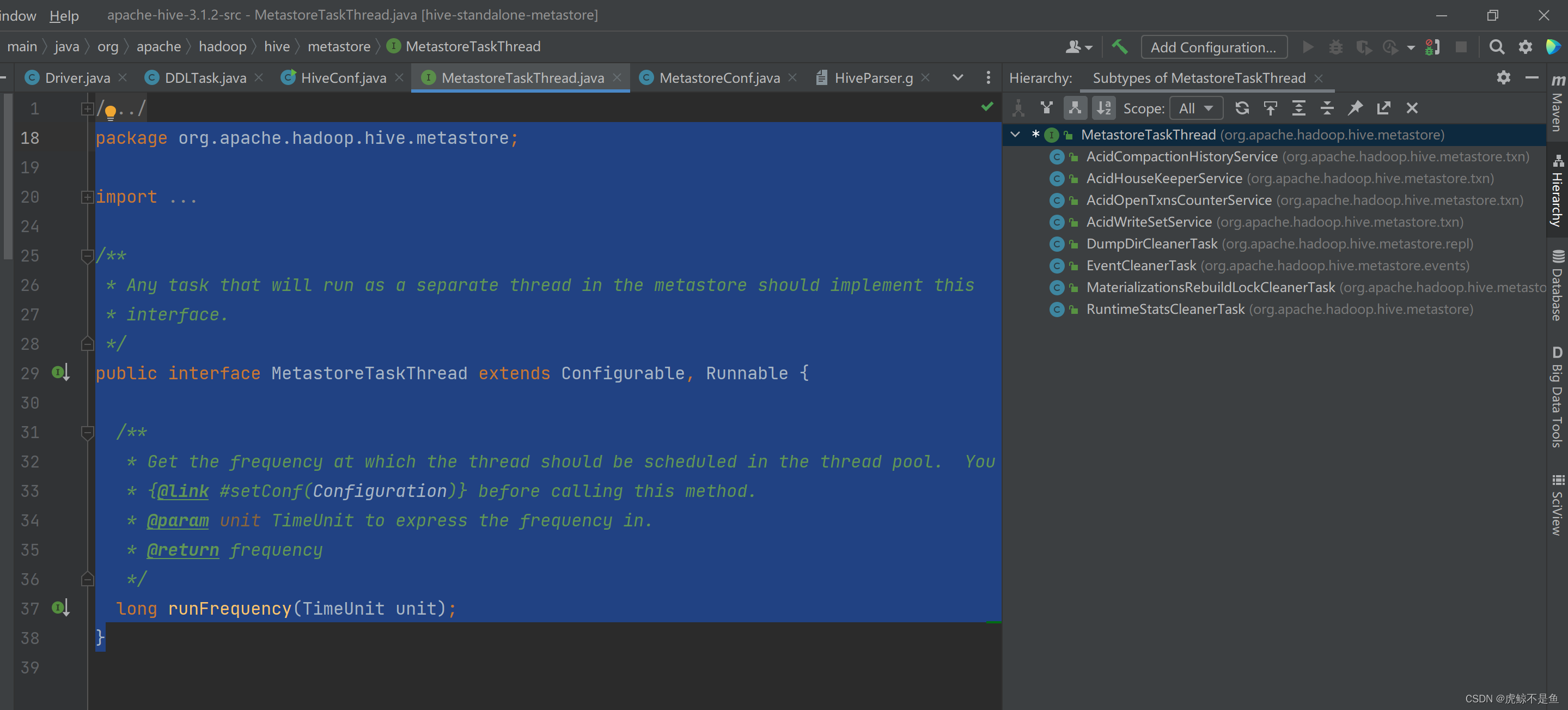
Task: Show hidden editor tabs chevron
Action: (x=958, y=78)
